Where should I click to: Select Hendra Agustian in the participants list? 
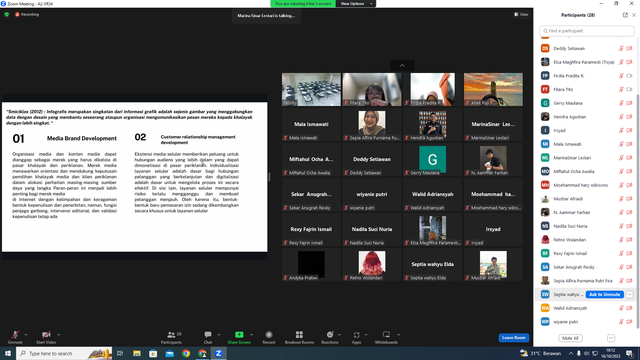[586, 117]
